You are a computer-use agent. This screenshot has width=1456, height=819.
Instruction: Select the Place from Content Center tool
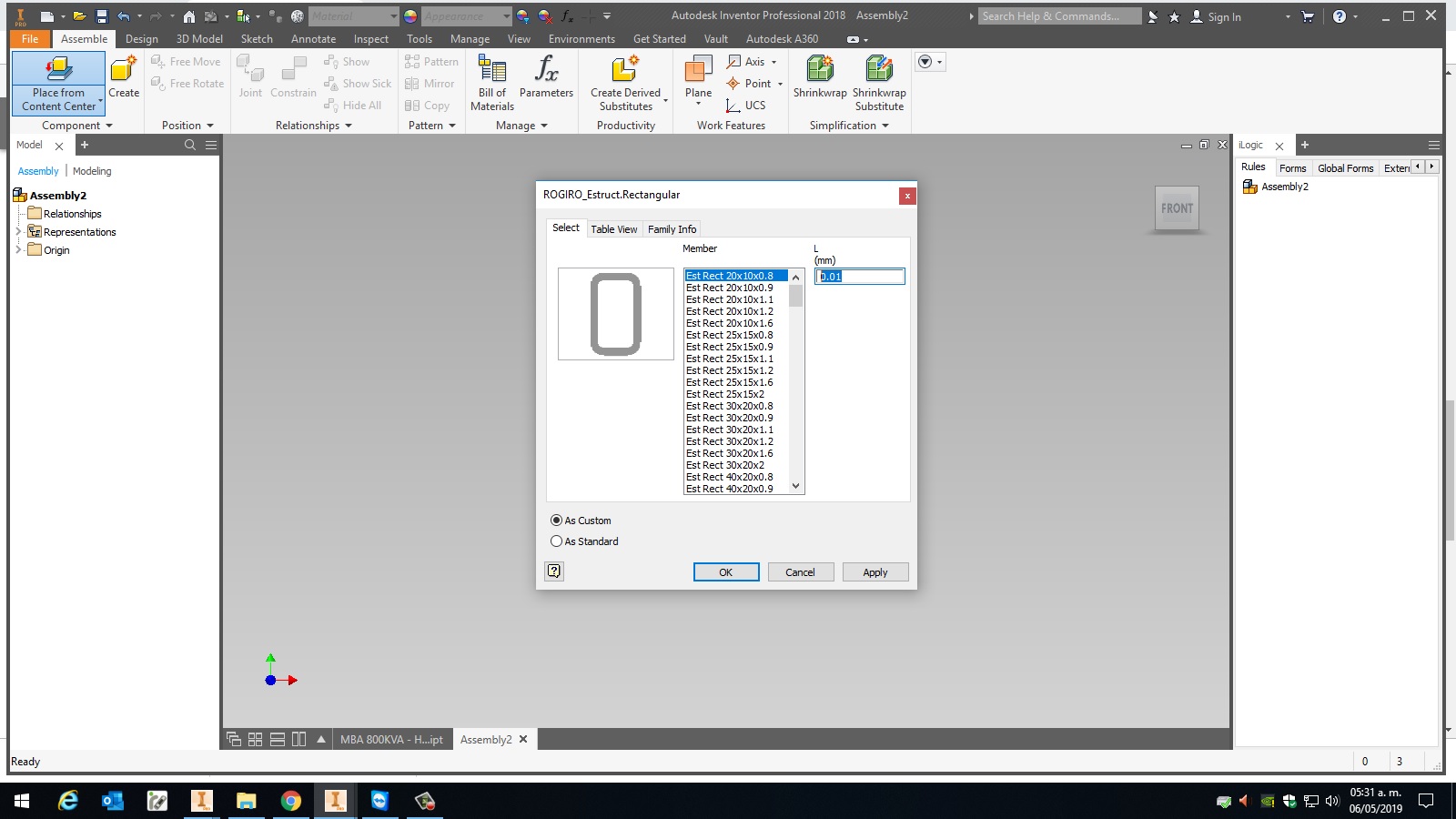[57, 82]
